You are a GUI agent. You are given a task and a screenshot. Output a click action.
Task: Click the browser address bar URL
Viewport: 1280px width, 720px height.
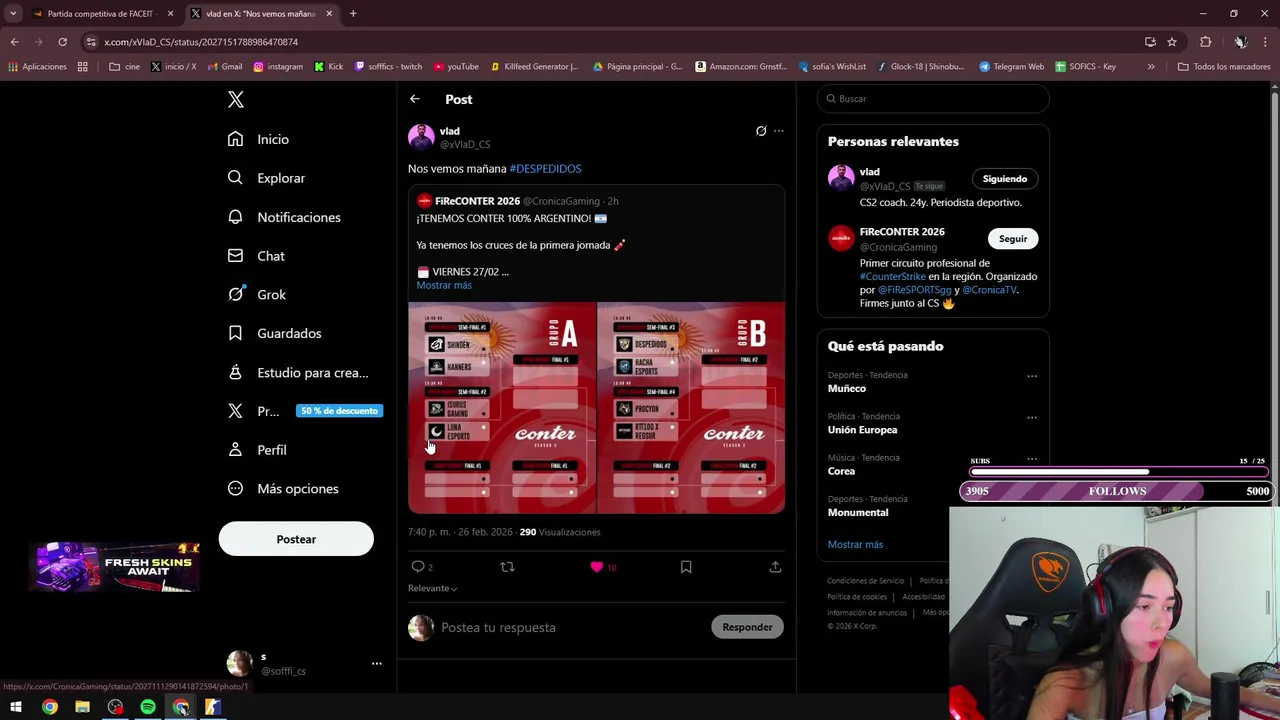201,42
